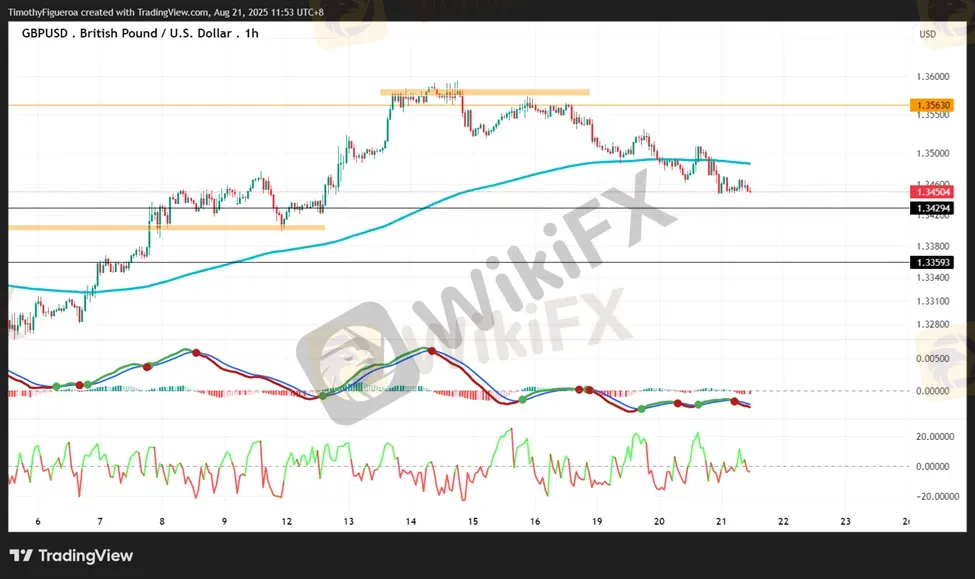Screen dimensions: 975x579
Task: Click date 22 on the time axis
Action: tap(783, 521)
